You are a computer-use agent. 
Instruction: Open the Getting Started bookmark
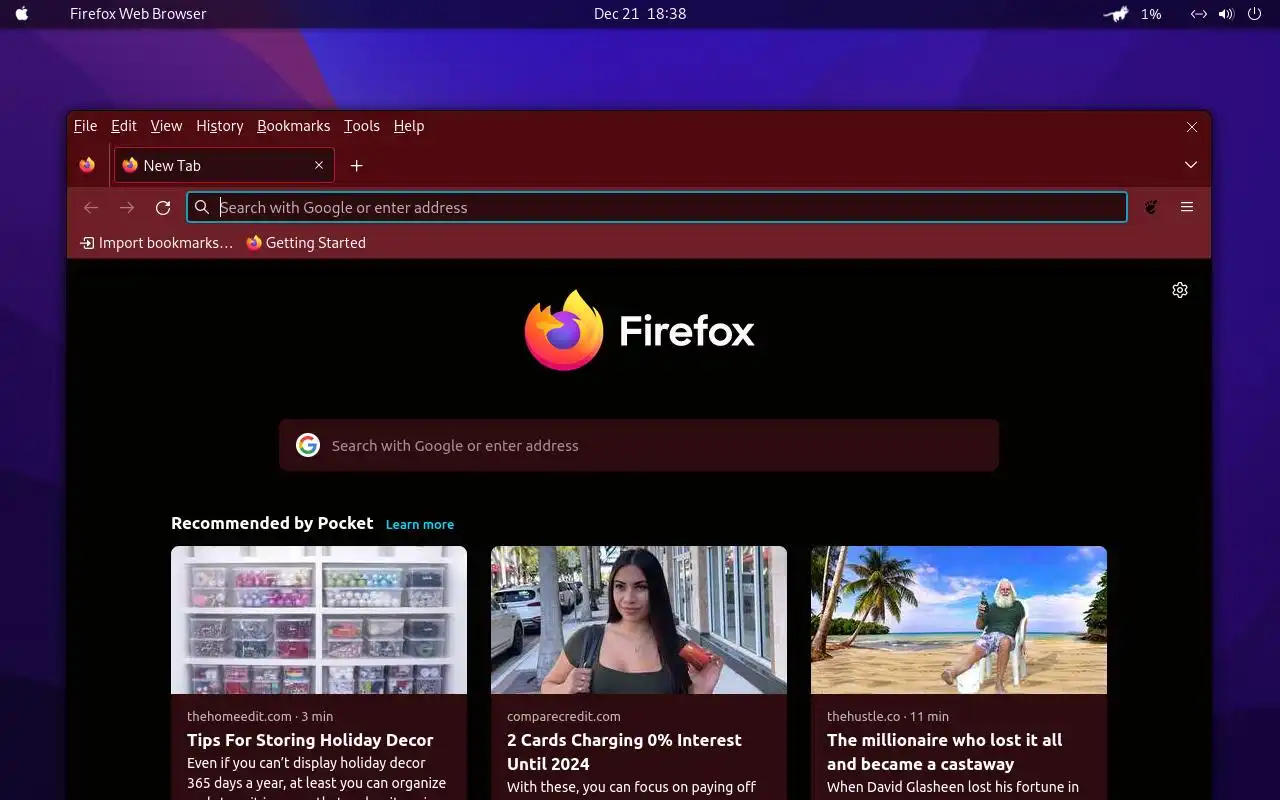click(x=306, y=243)
